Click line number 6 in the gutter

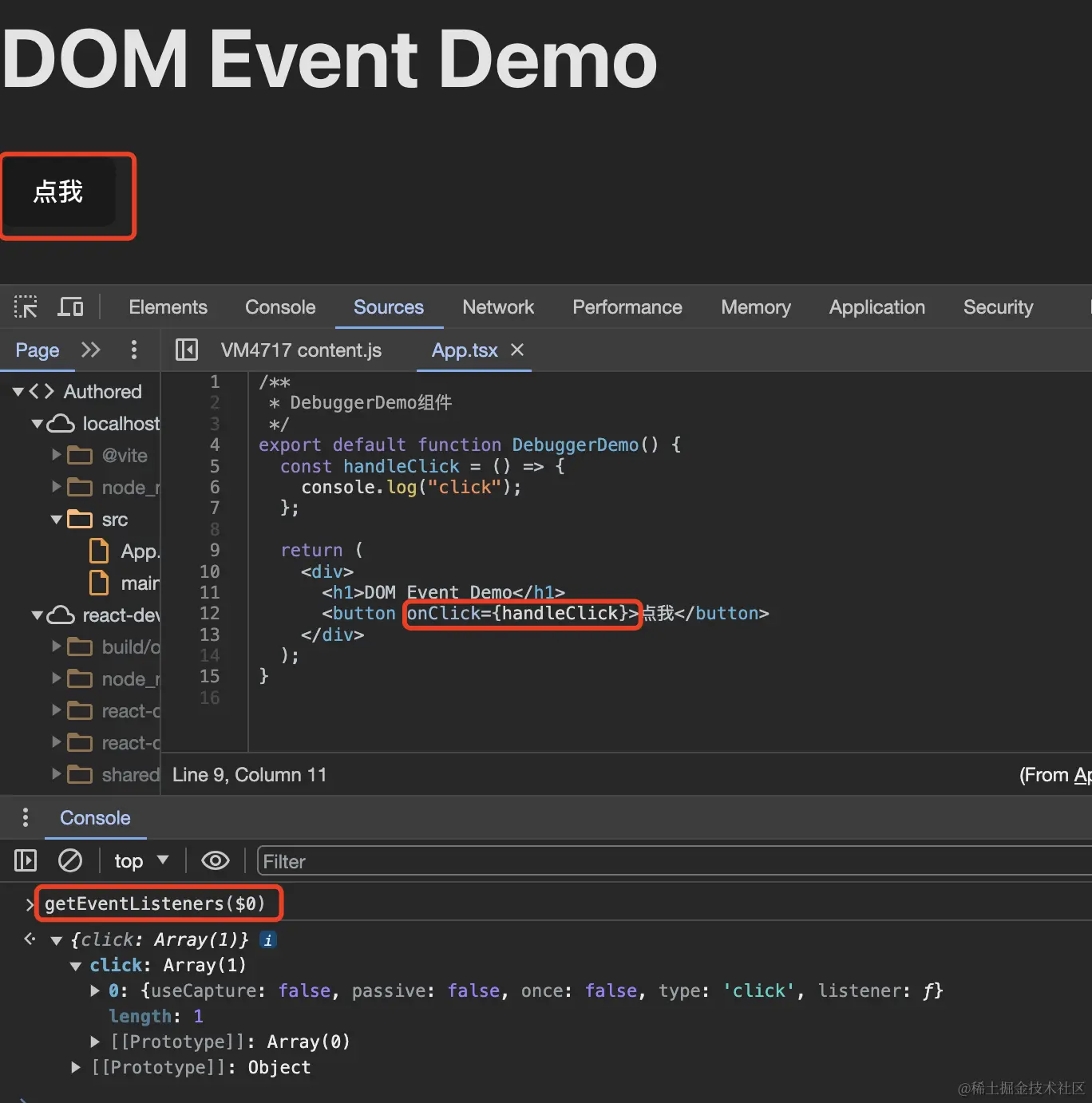[x=214, y=487]
